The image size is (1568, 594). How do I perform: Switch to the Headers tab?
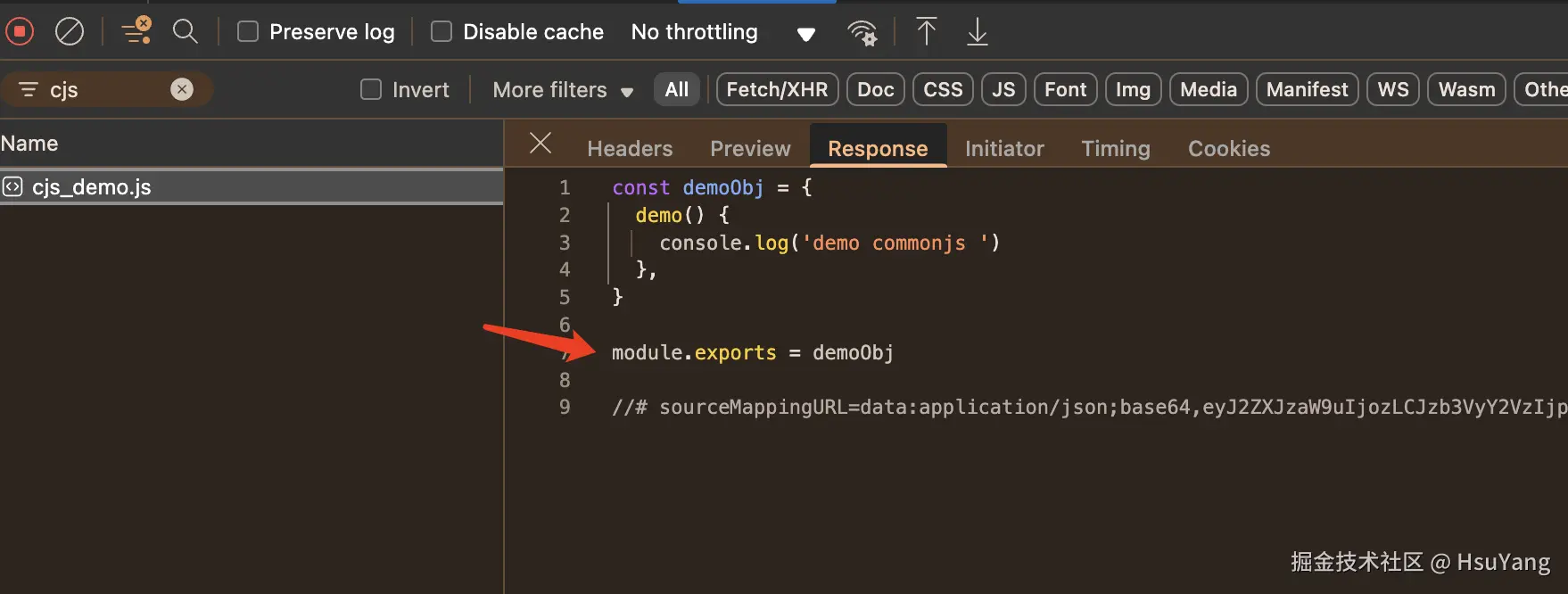coord(630,148)
